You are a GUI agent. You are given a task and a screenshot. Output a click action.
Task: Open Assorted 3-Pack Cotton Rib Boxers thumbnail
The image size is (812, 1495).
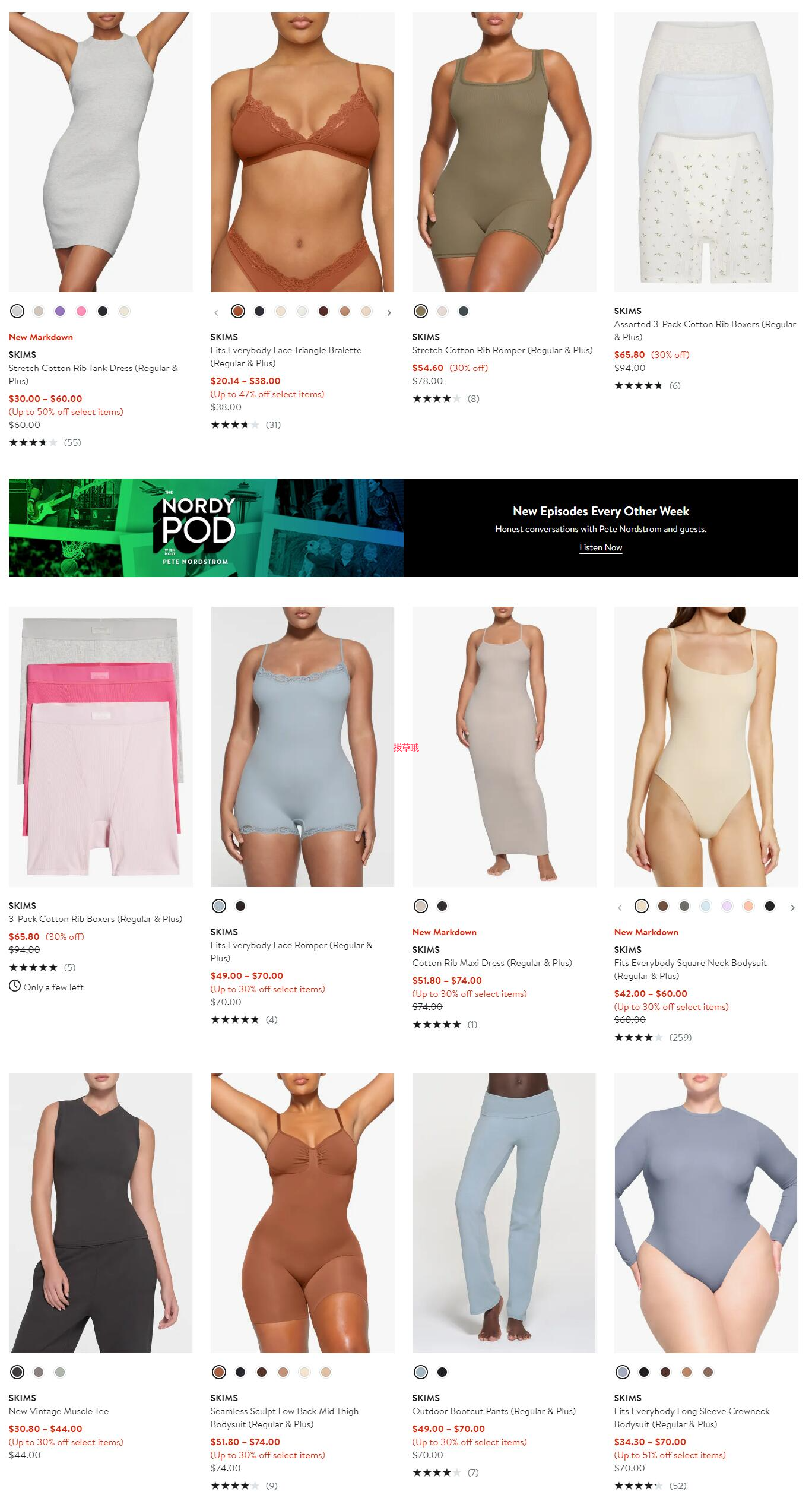[706, 152]
